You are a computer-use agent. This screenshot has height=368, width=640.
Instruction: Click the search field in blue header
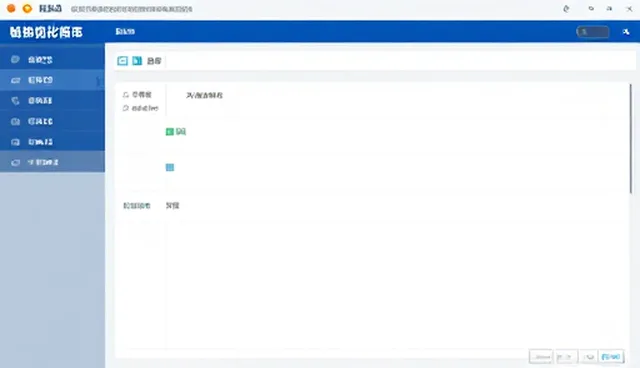click(593, 32)
